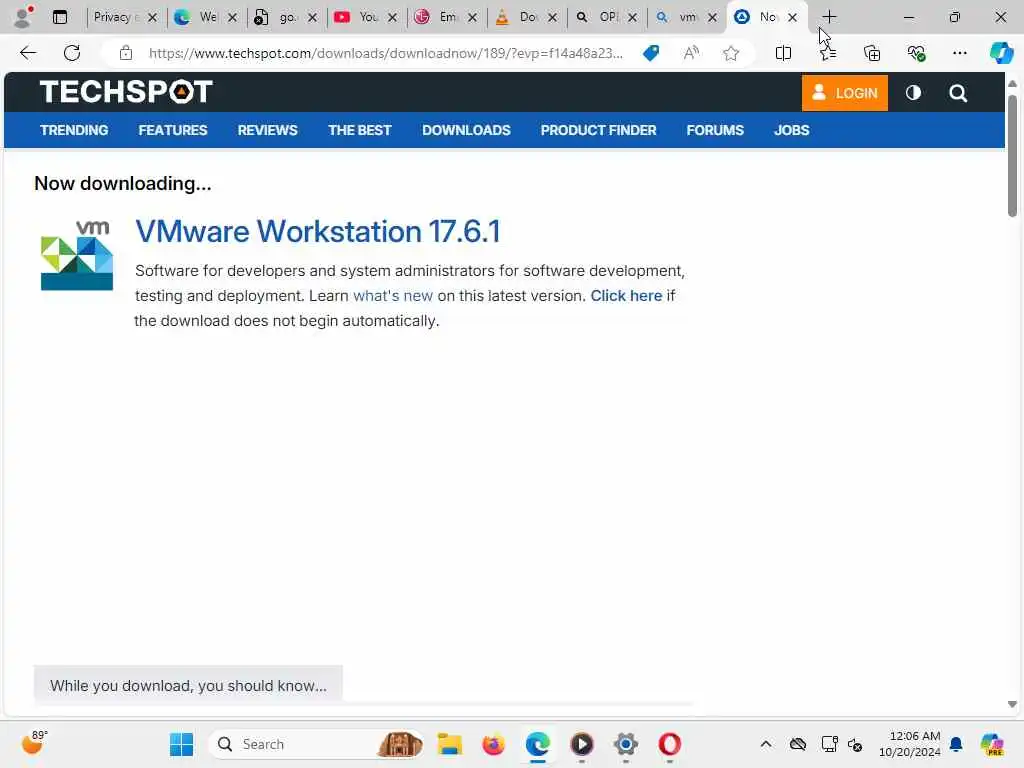1024x768 pixels.
Task: Open the what's new link
Action: (392, 296)
